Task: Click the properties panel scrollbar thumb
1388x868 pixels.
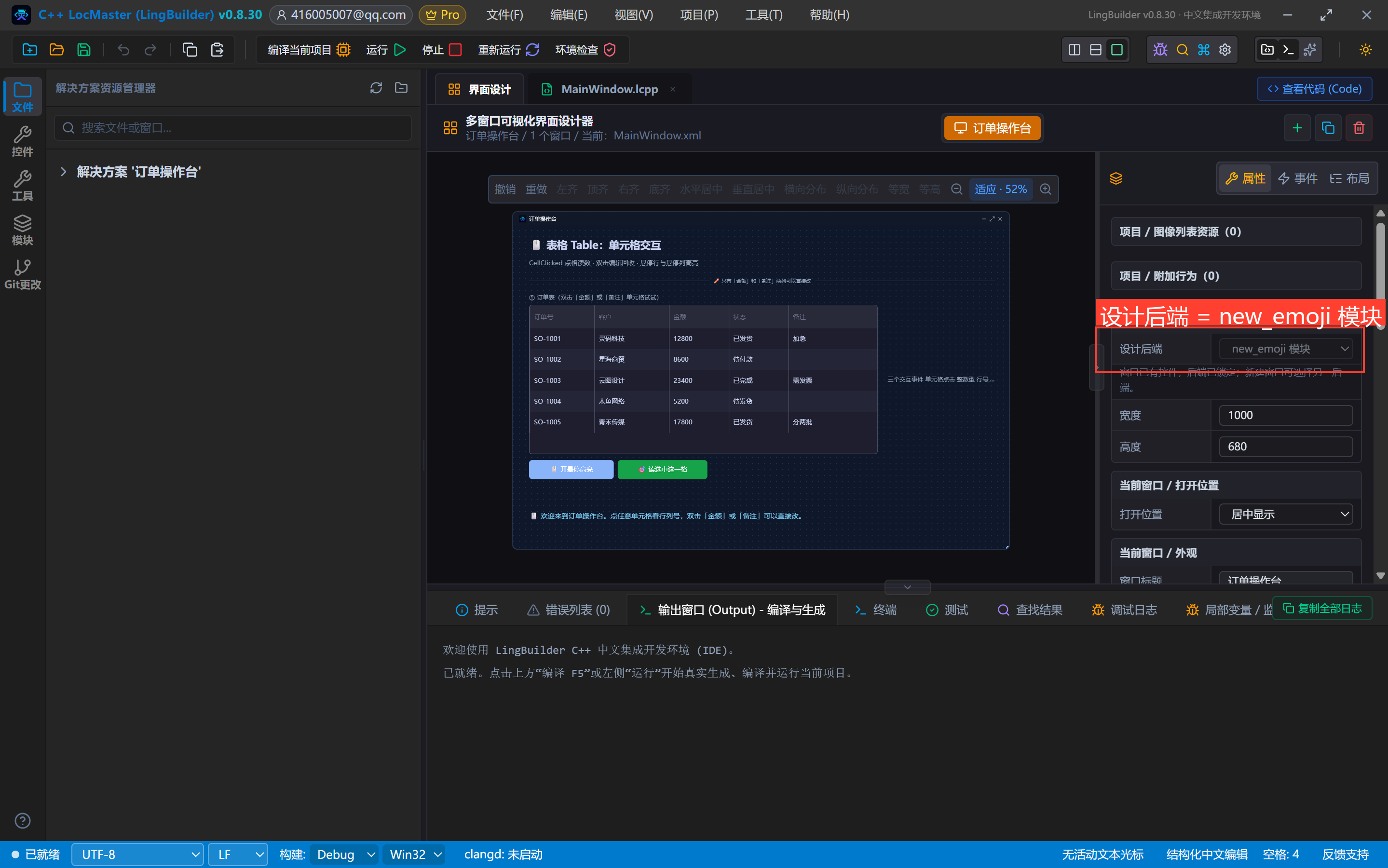Action: tap(1381, 277)
